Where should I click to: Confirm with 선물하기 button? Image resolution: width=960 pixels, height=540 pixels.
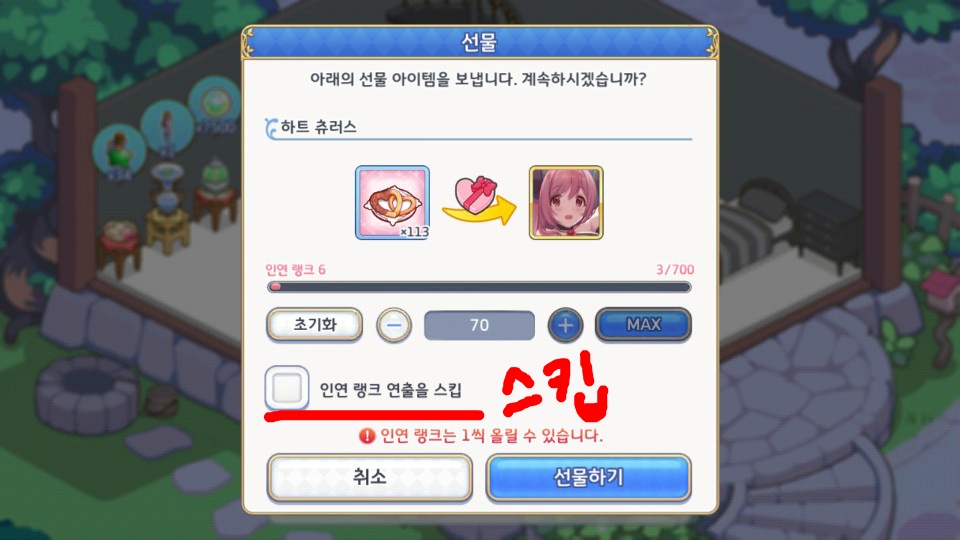click(589, 478)
